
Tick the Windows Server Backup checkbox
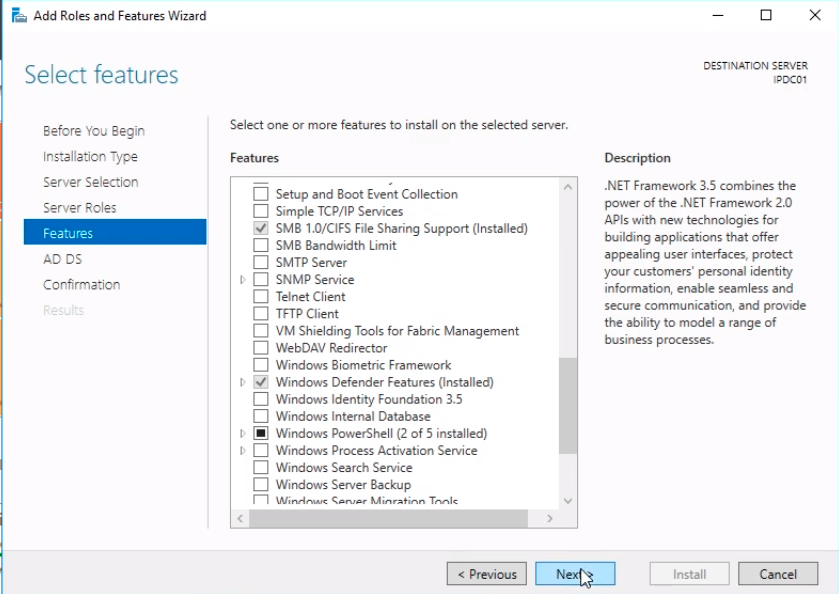point(261,485)
